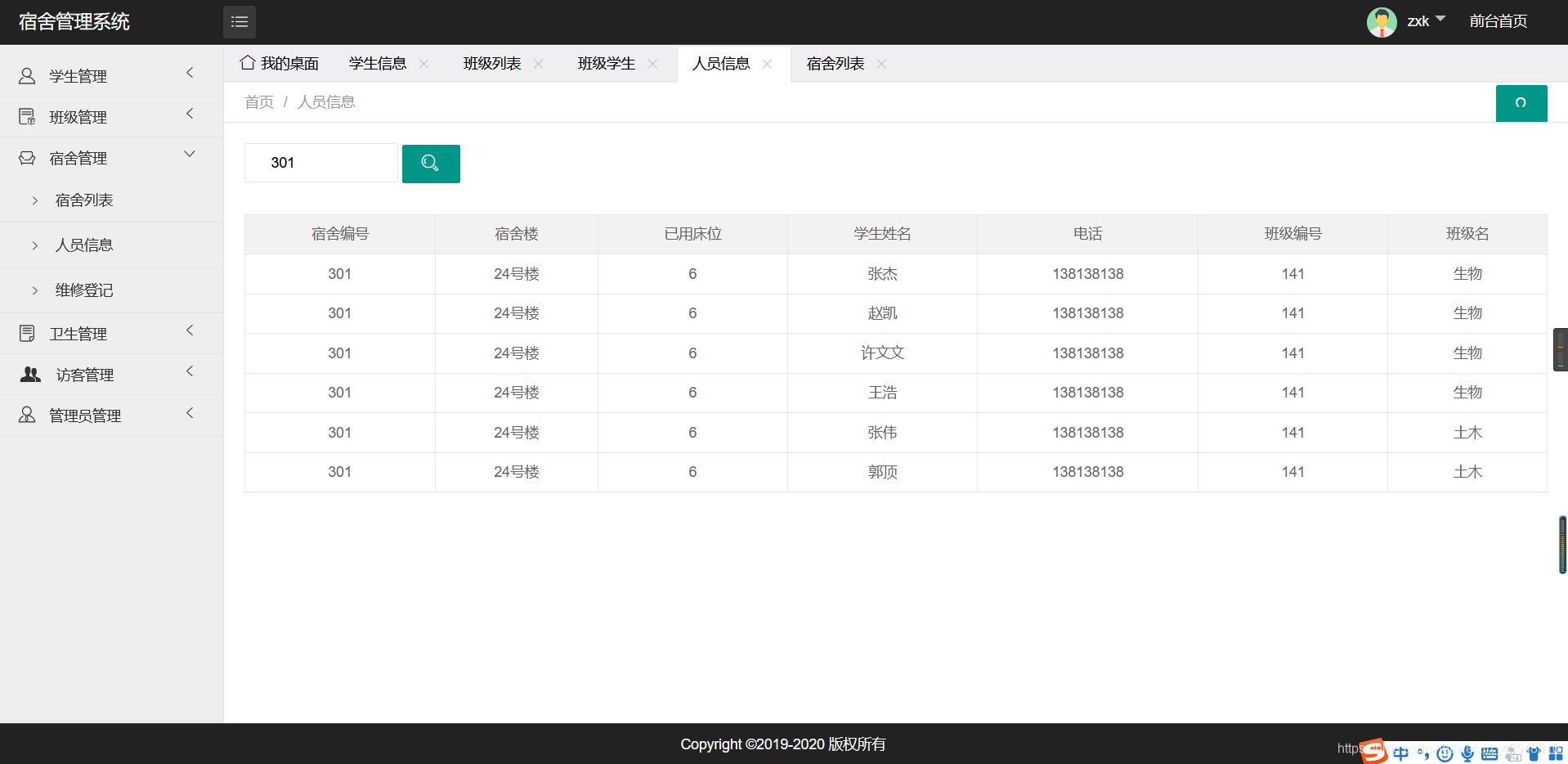Screen dimensions: 1568x764
Task: Switch to the 班级学生 tab
Action: [607, 64]
